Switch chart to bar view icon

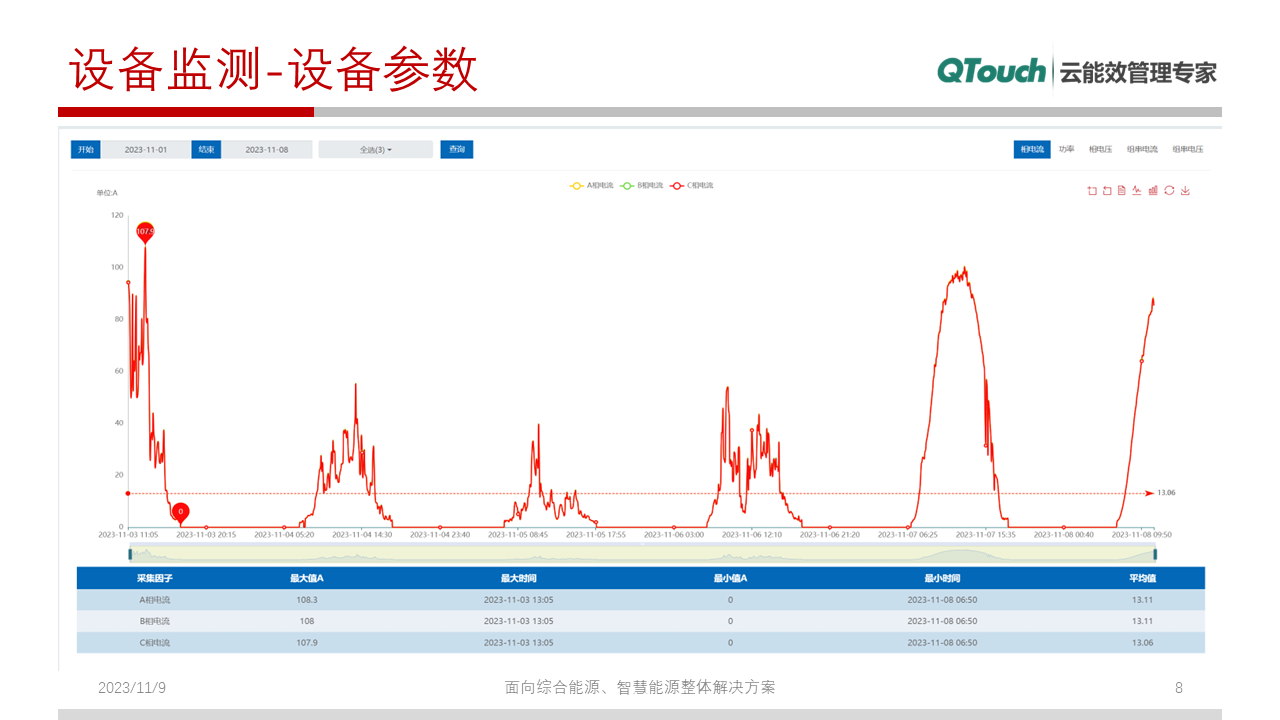pos(1153,190)
